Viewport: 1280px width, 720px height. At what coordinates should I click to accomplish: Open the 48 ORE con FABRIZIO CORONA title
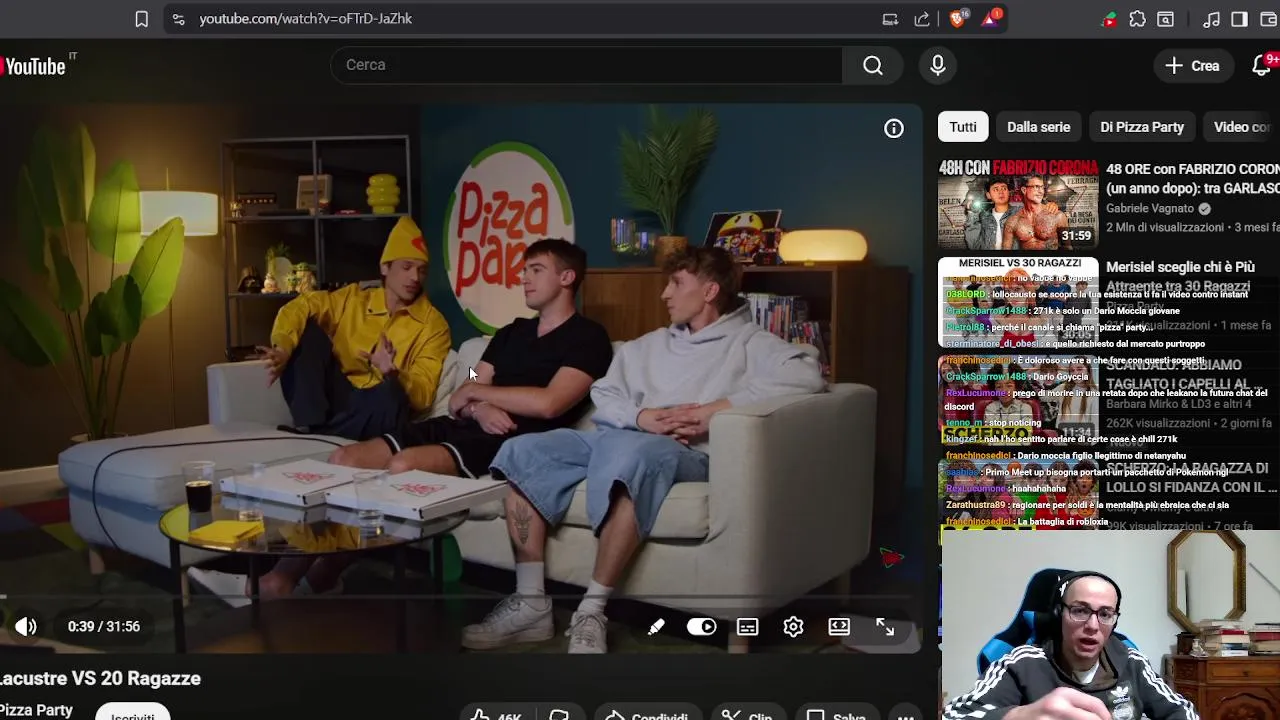tap(1193, 179)
